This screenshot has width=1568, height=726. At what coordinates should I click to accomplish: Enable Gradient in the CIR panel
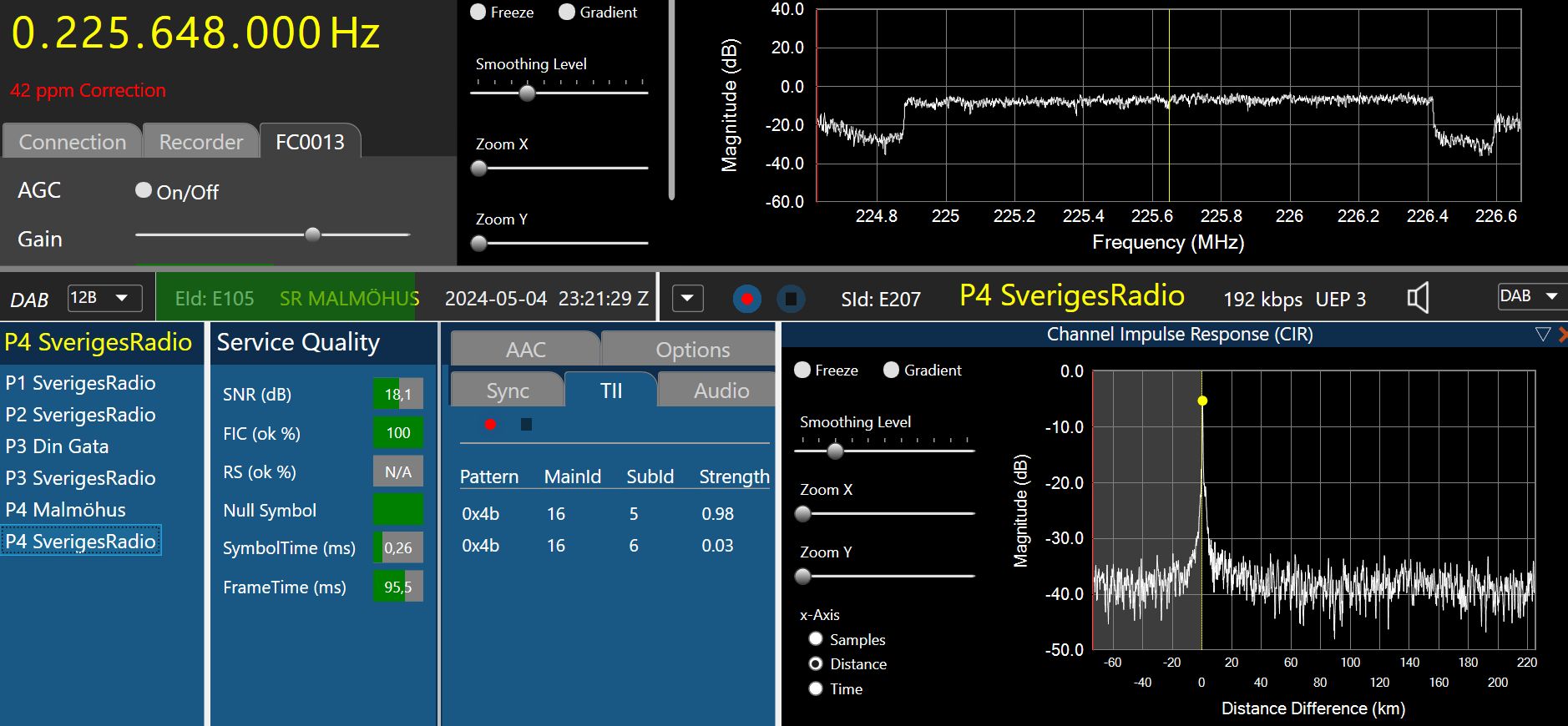(891, 370)
